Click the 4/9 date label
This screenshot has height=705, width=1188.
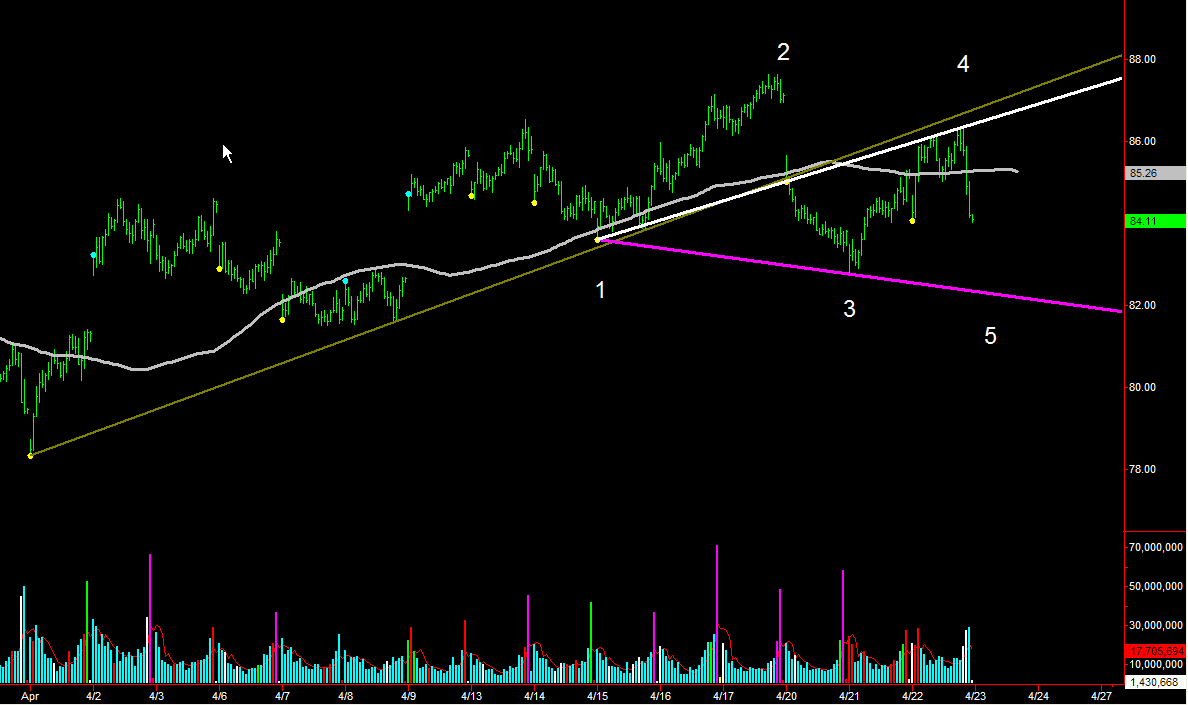408,696
